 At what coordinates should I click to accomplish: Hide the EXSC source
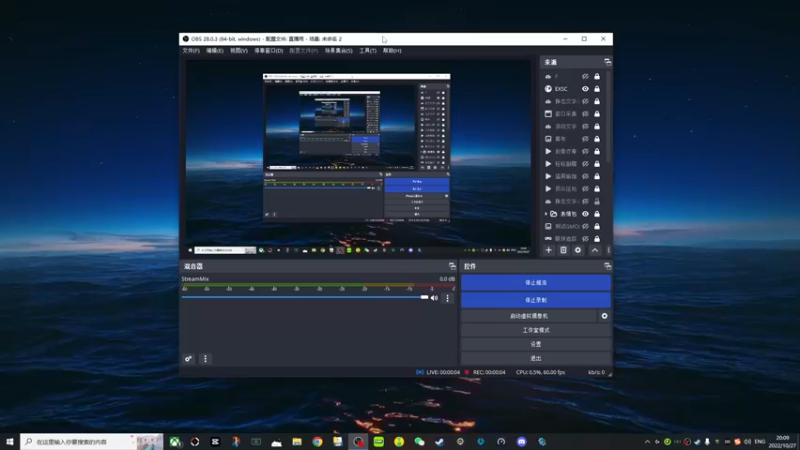[585, 89]
